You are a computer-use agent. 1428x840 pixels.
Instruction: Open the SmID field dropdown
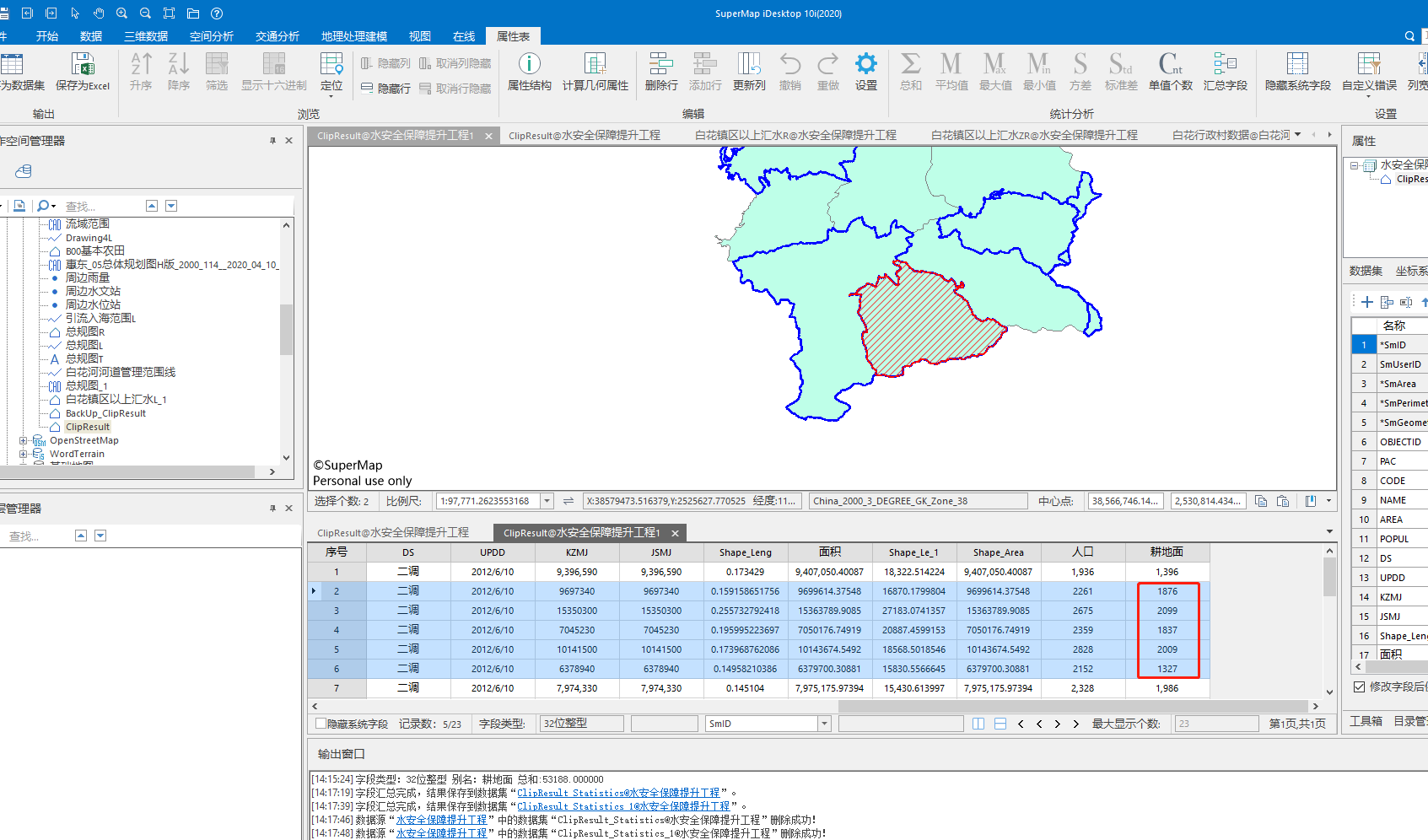point(824,724)
